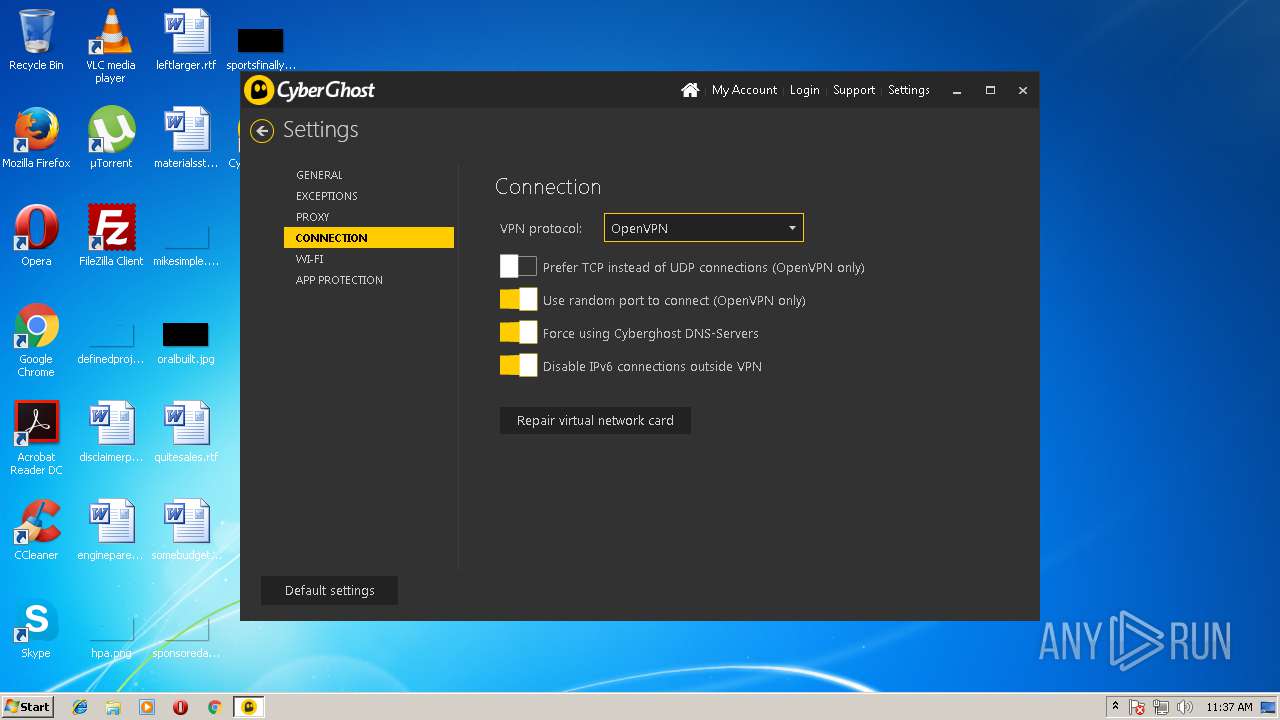
Task: Toggle Use random port to connect
Action: 519,300
